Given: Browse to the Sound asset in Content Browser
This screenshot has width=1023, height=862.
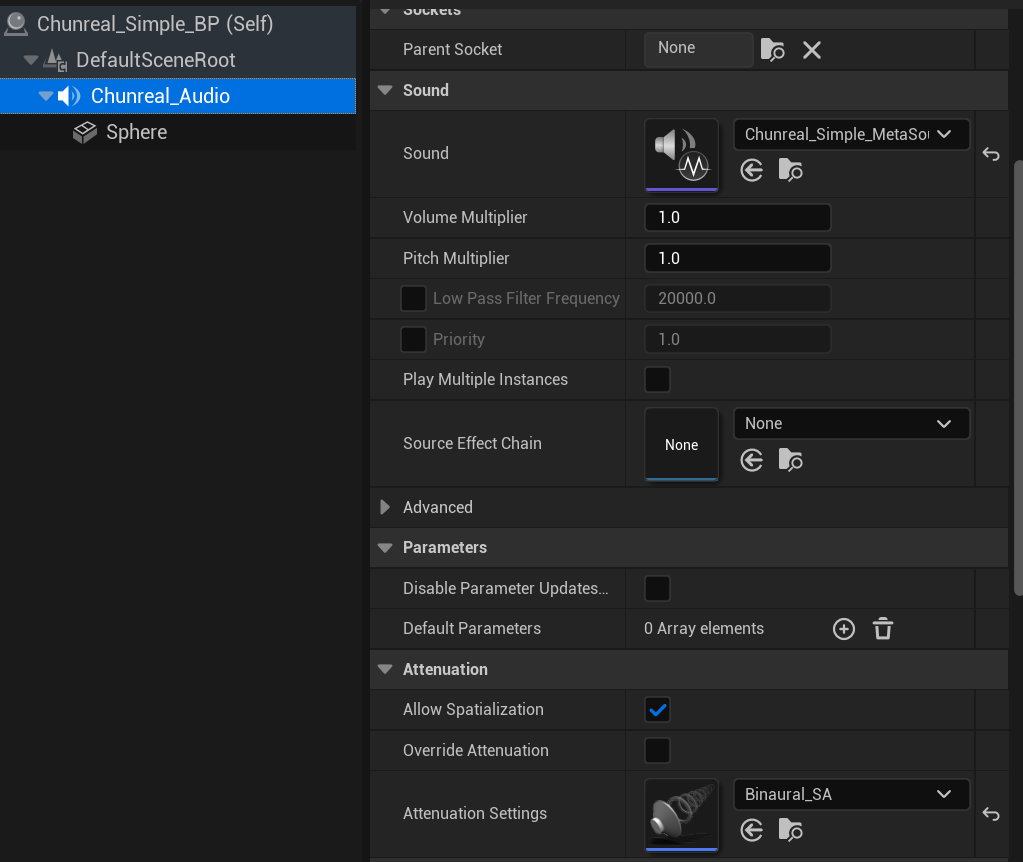Looking at the screenshot, I should coord(790,170).
